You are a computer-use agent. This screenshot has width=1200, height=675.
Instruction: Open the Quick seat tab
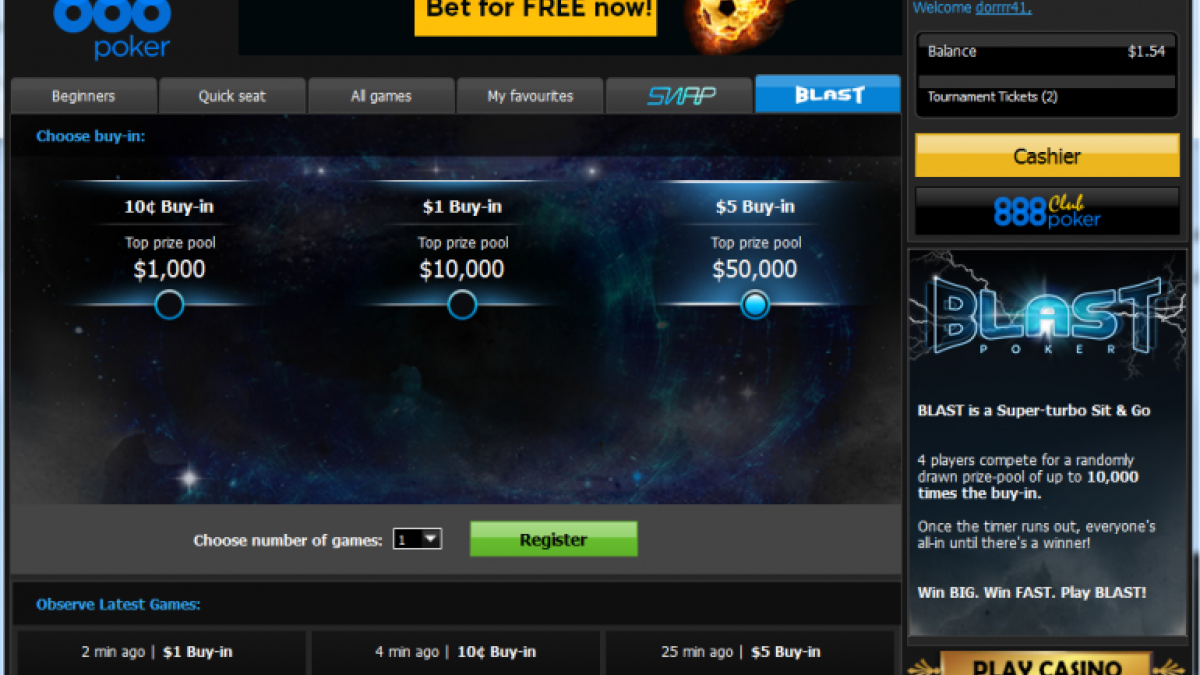coord(232,96)
